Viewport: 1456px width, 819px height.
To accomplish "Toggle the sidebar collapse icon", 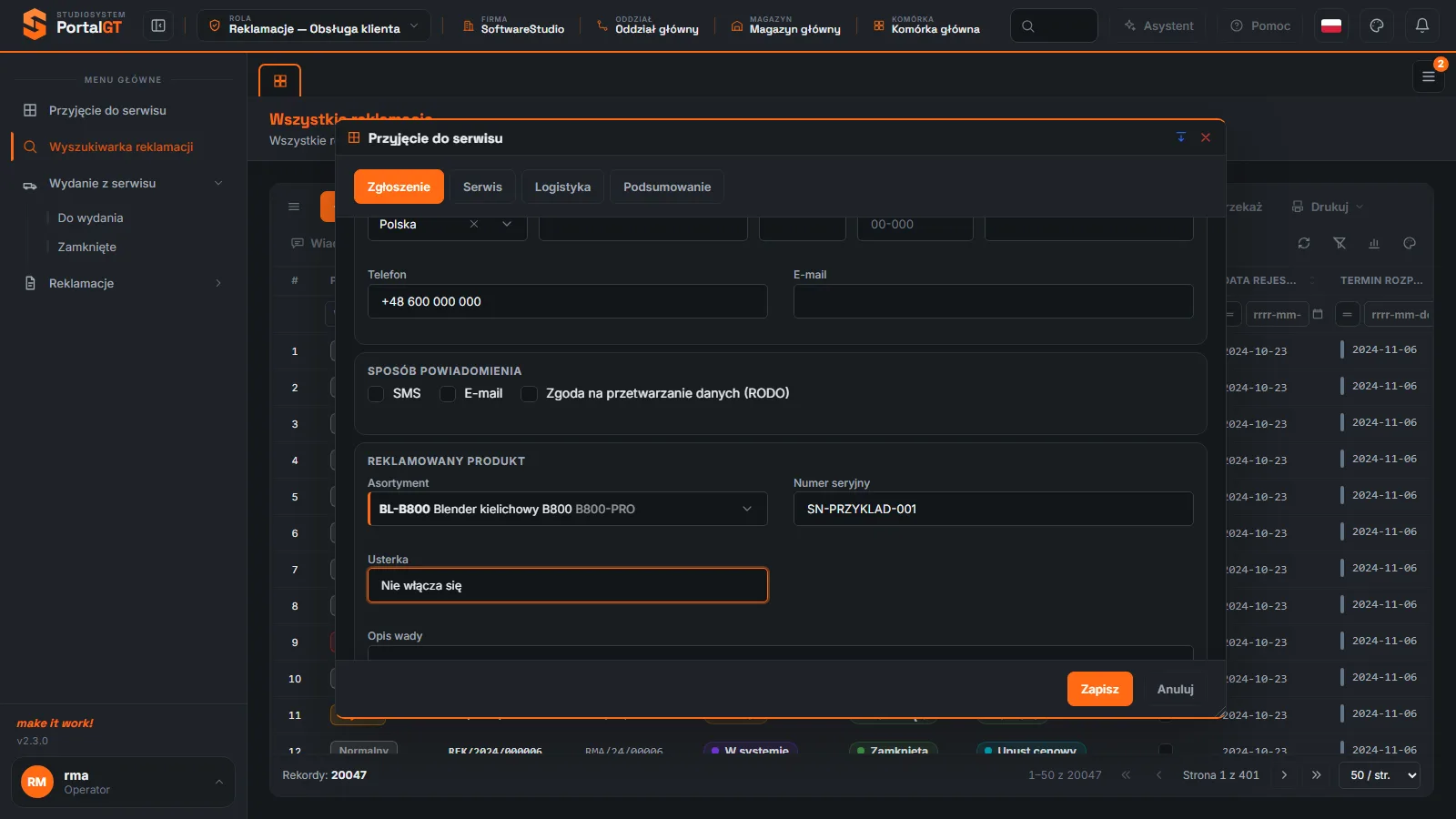I will click(158, 25).
